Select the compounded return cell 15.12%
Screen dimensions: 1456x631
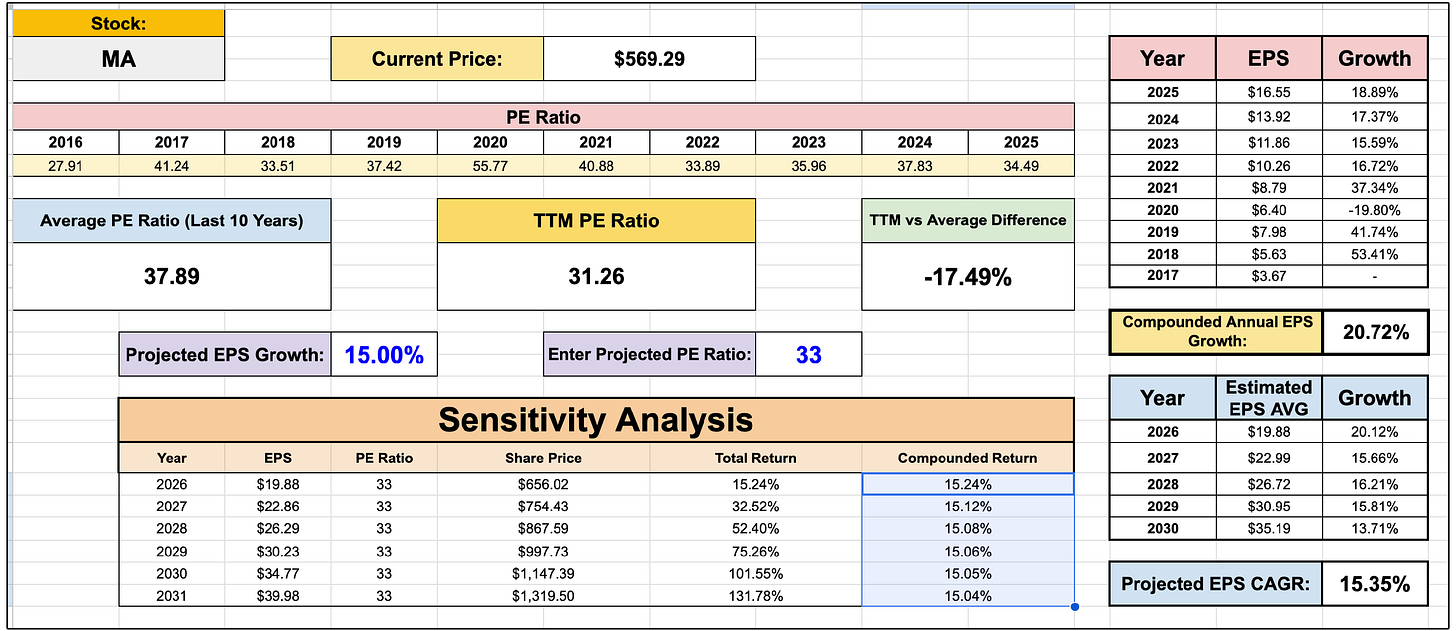pos(967,506)
